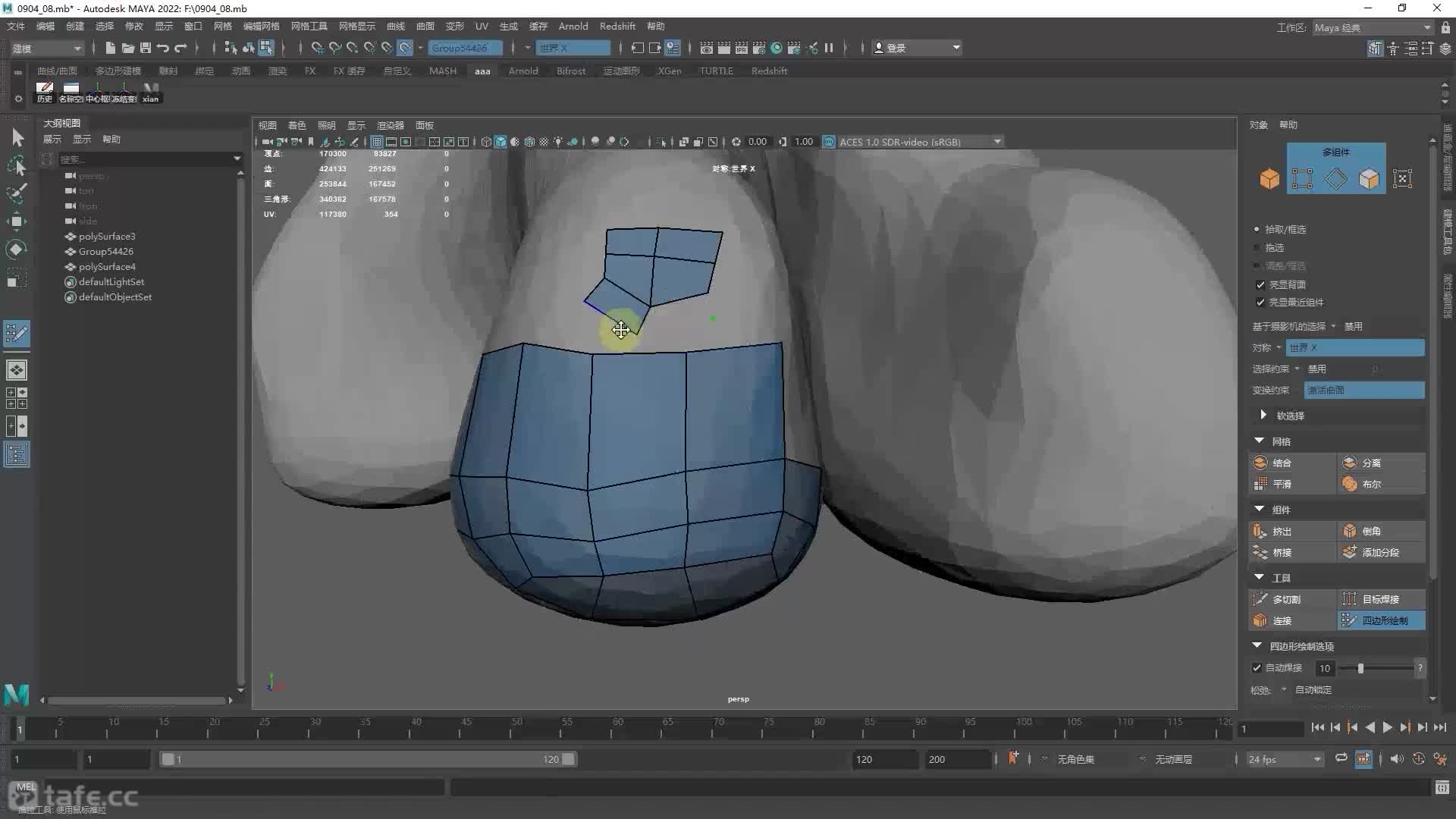1456x819 pixels.
Task: Click the 历史 shelf button
Action: [x=45, y=92]
